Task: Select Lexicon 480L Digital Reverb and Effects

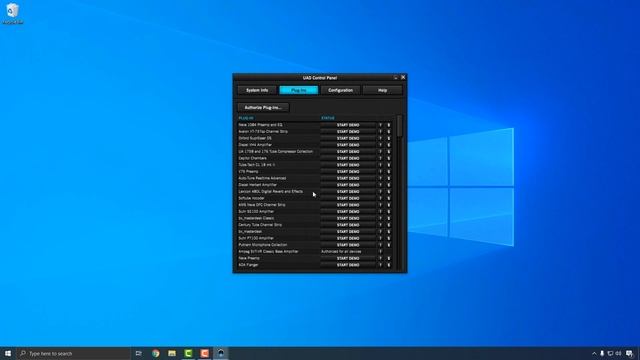Action: [271, 191]
